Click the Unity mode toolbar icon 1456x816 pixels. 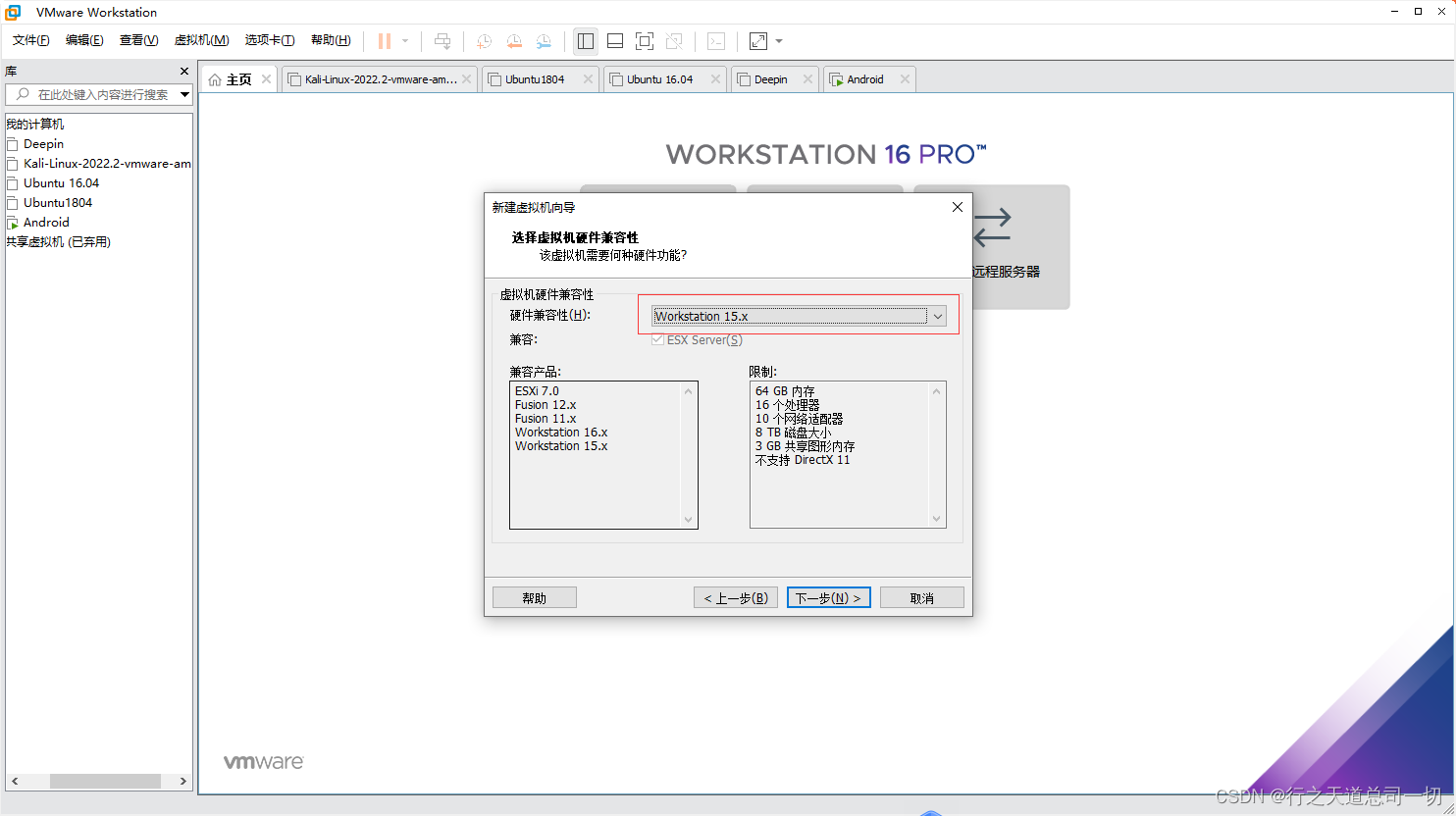674,41
